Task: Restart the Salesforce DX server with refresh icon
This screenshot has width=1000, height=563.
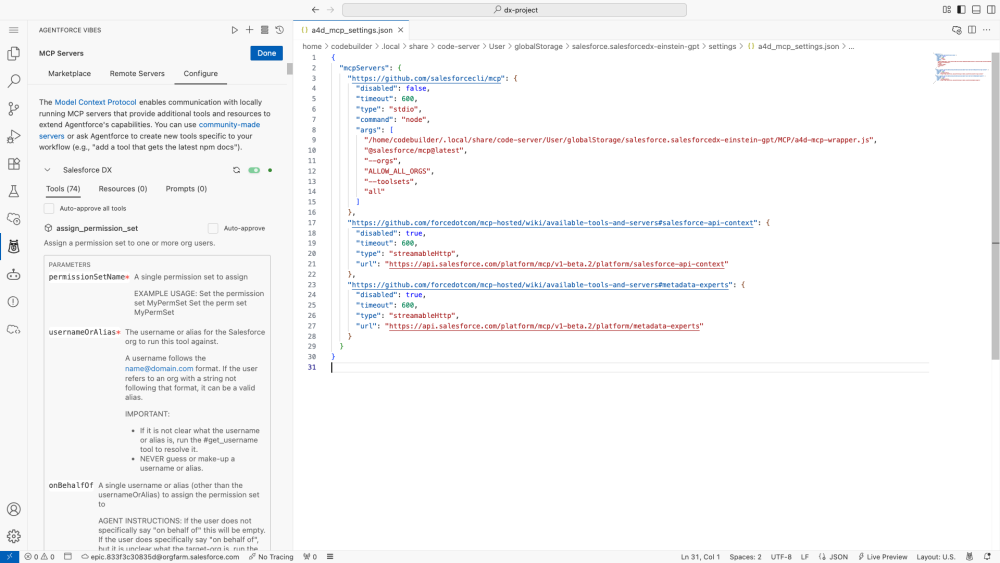Action: (237, 170)
